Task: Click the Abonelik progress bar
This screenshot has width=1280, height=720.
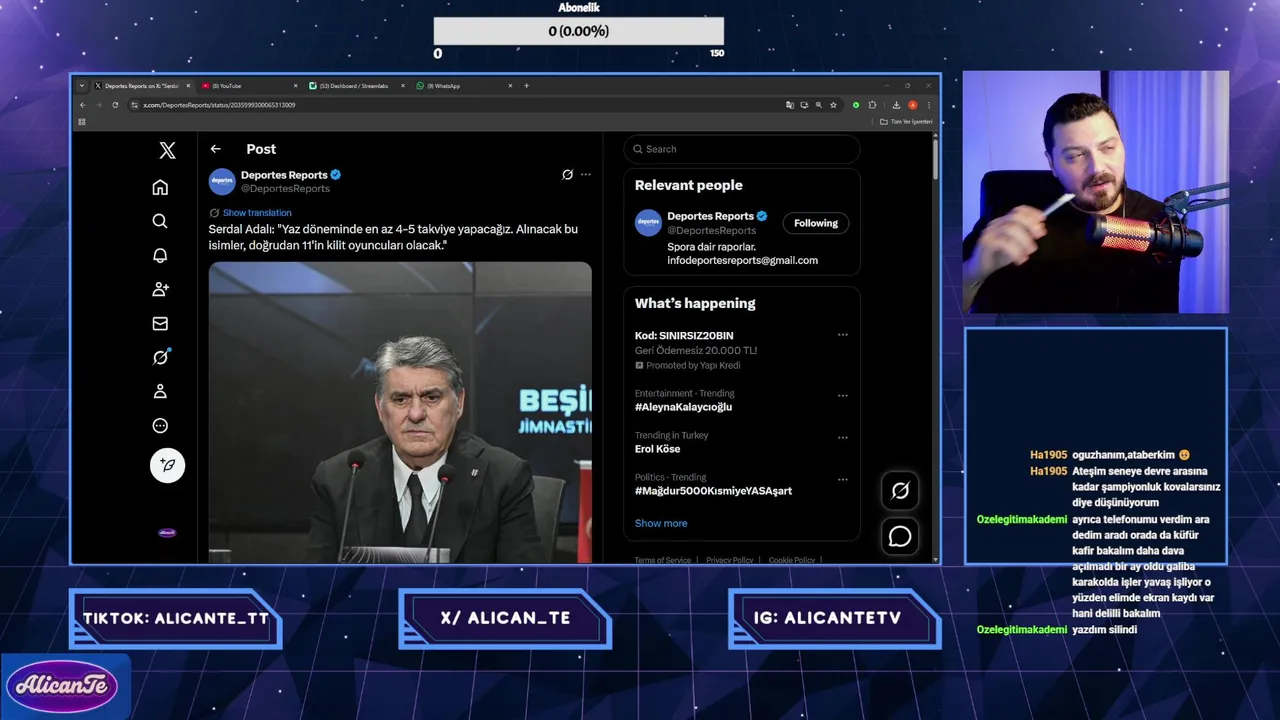Action: (x=579, y=31)
